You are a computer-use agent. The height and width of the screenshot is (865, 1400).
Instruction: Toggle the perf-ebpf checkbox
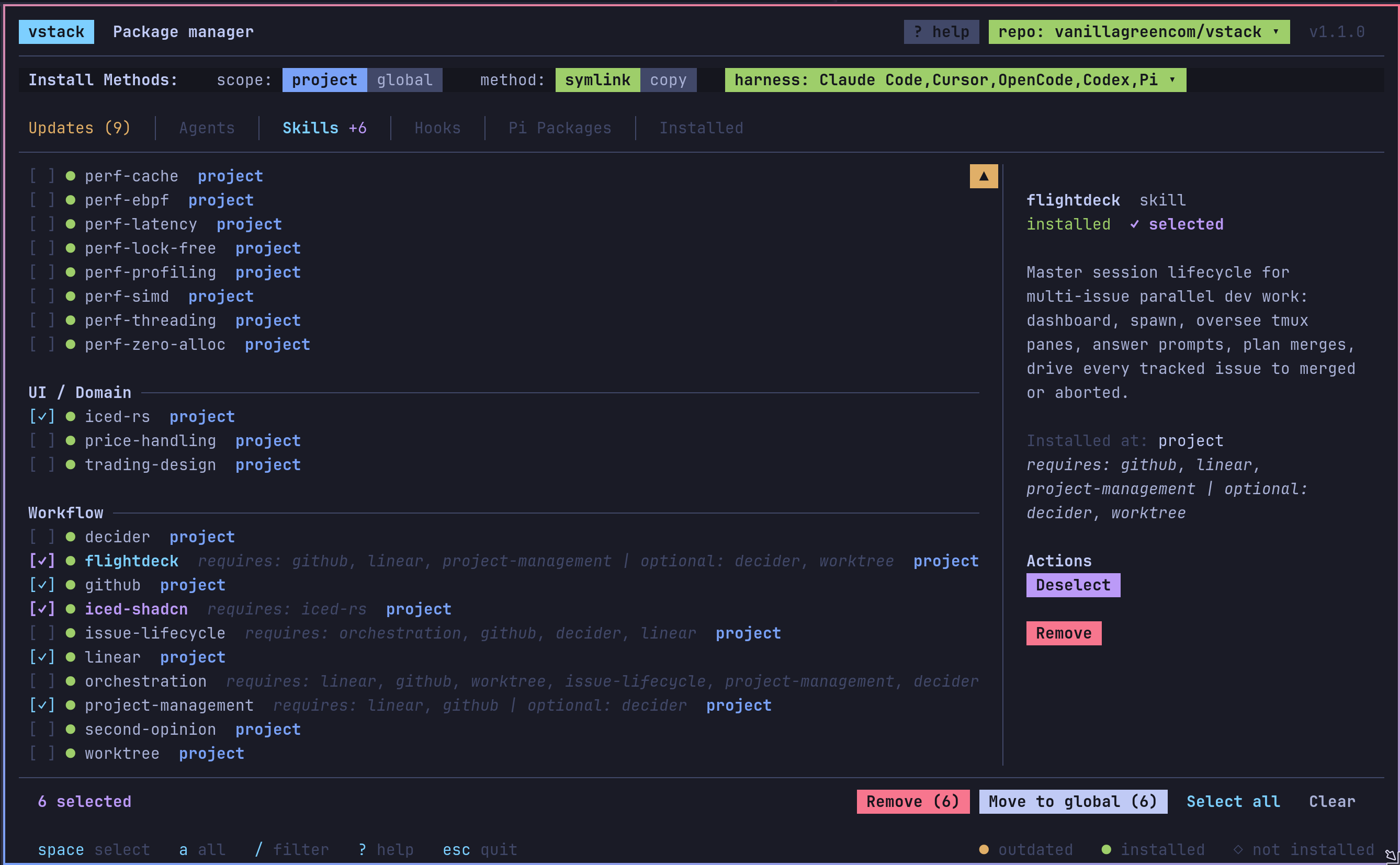pos(42,200)
